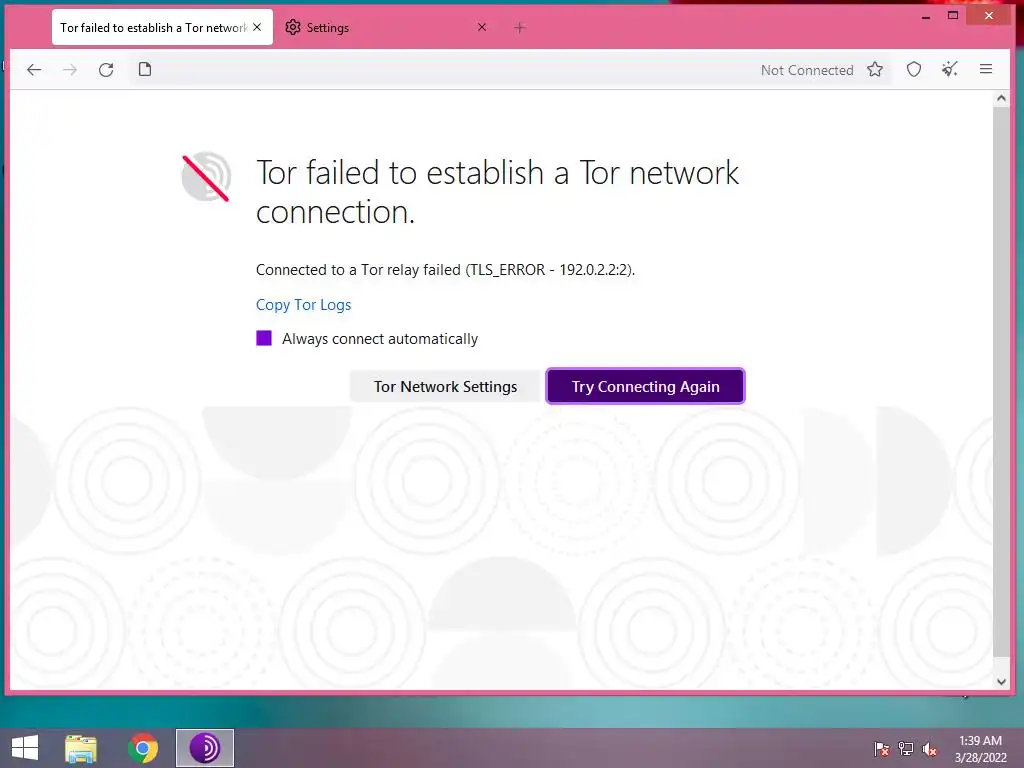Click the New Identity broom icon
1024x768 pixels.
[x=950, y=69]
